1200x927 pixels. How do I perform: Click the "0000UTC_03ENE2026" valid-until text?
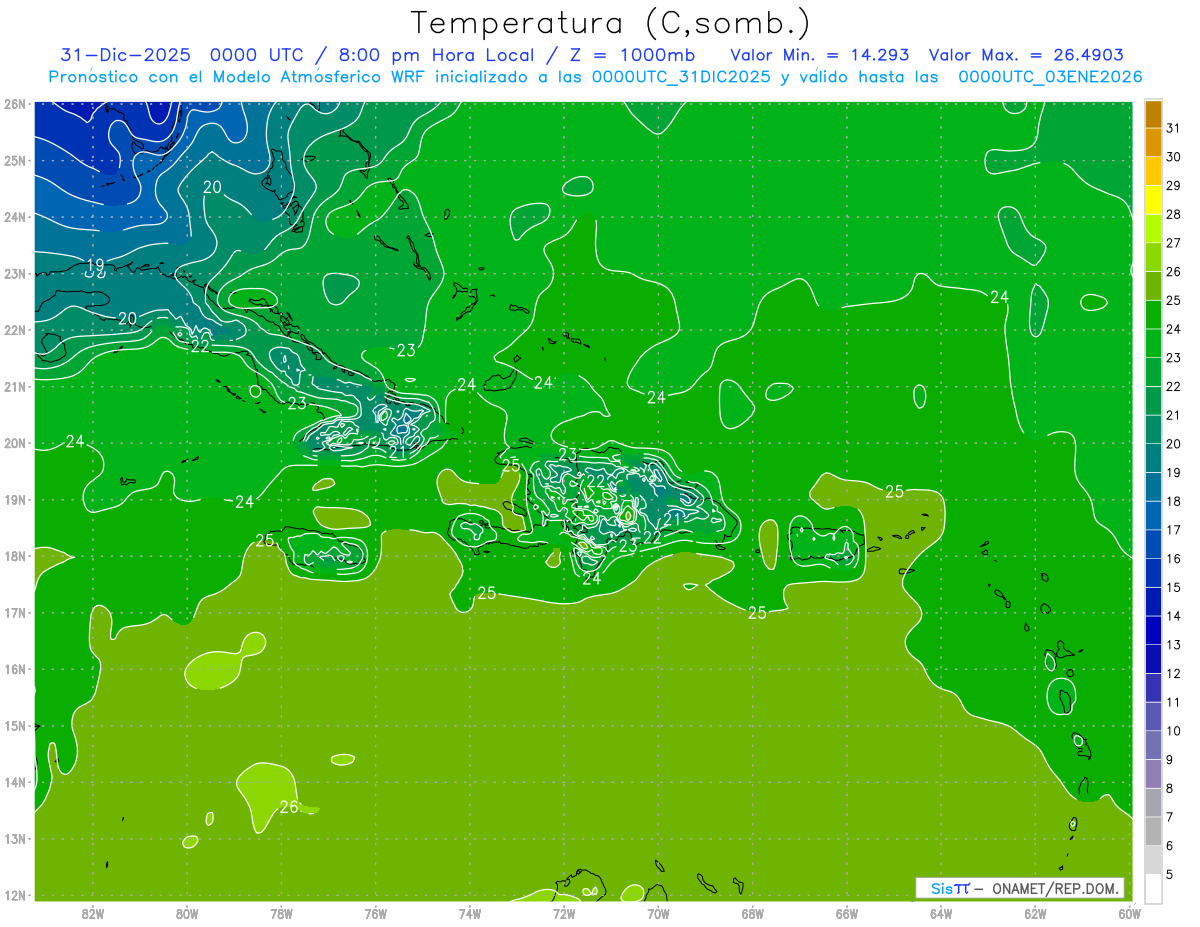pos(1050,77)
